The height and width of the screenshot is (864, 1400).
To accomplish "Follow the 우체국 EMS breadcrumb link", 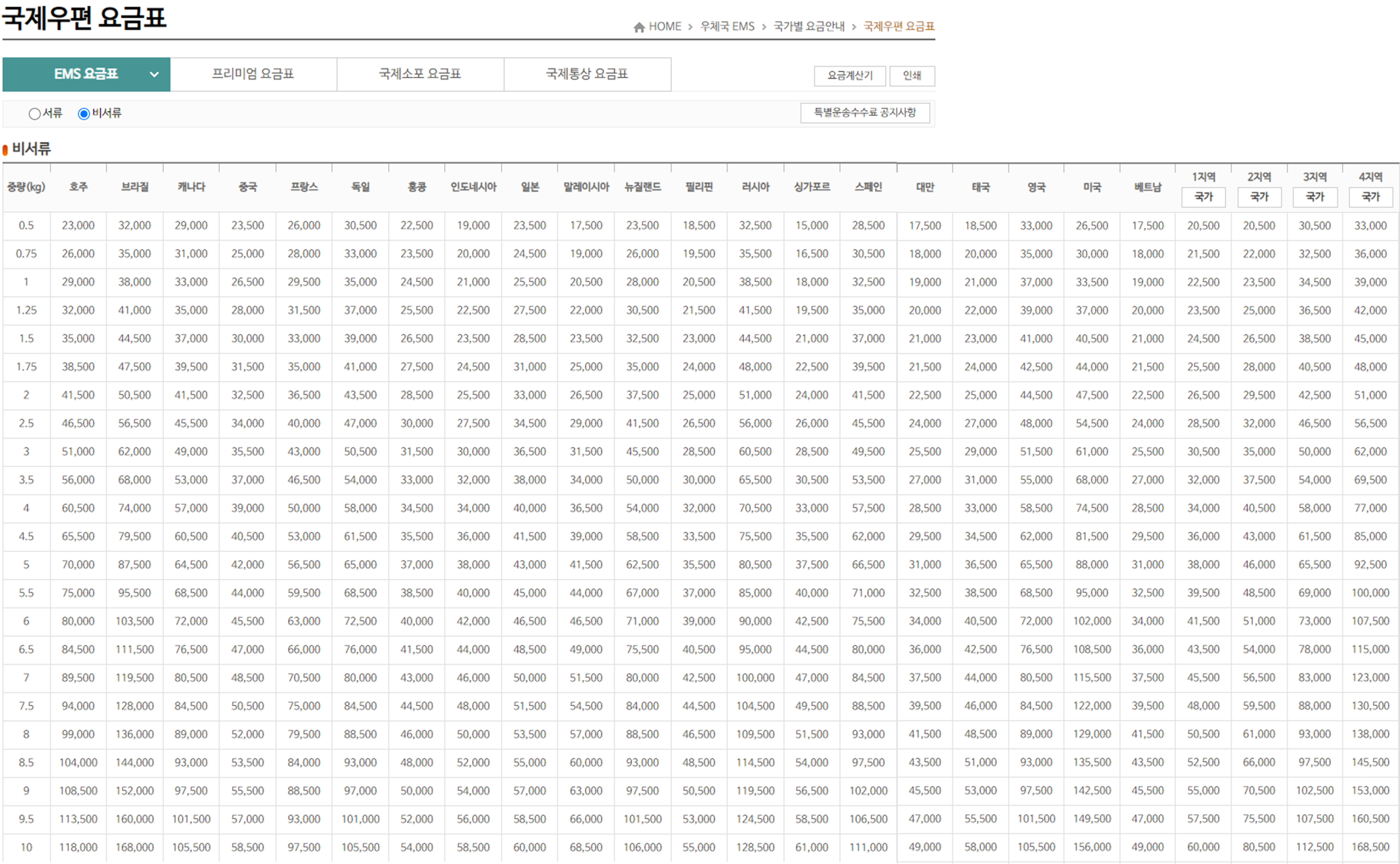I will pos(727,26).
